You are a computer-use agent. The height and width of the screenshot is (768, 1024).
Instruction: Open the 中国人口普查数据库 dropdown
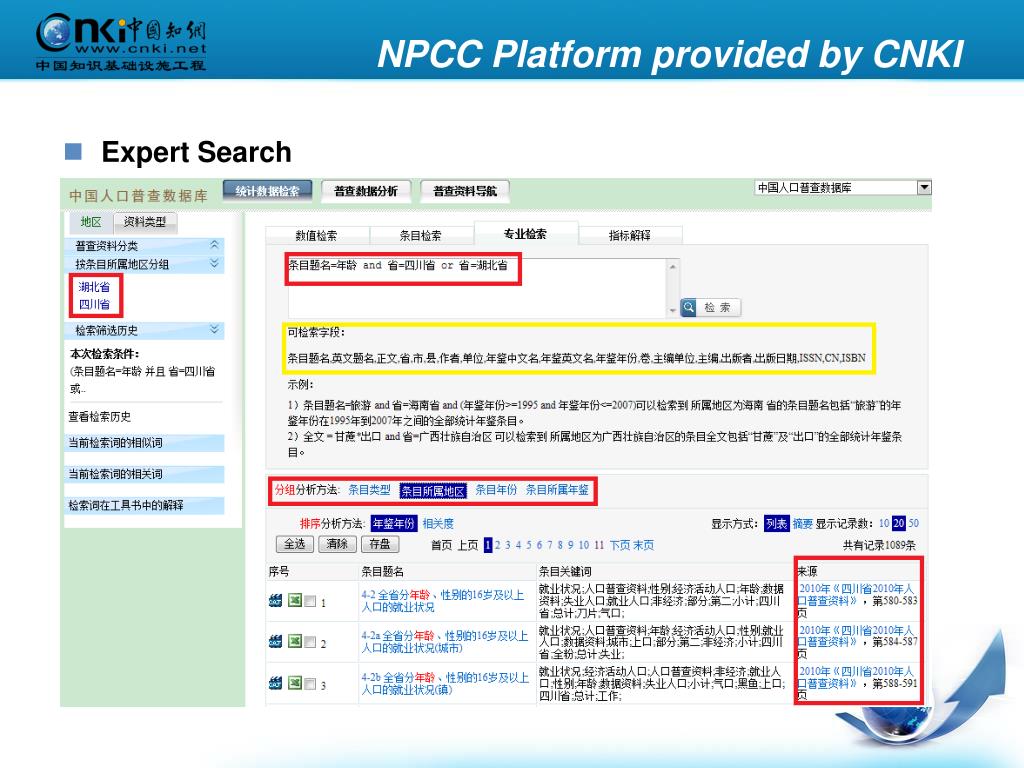click(x=924, y=187)
